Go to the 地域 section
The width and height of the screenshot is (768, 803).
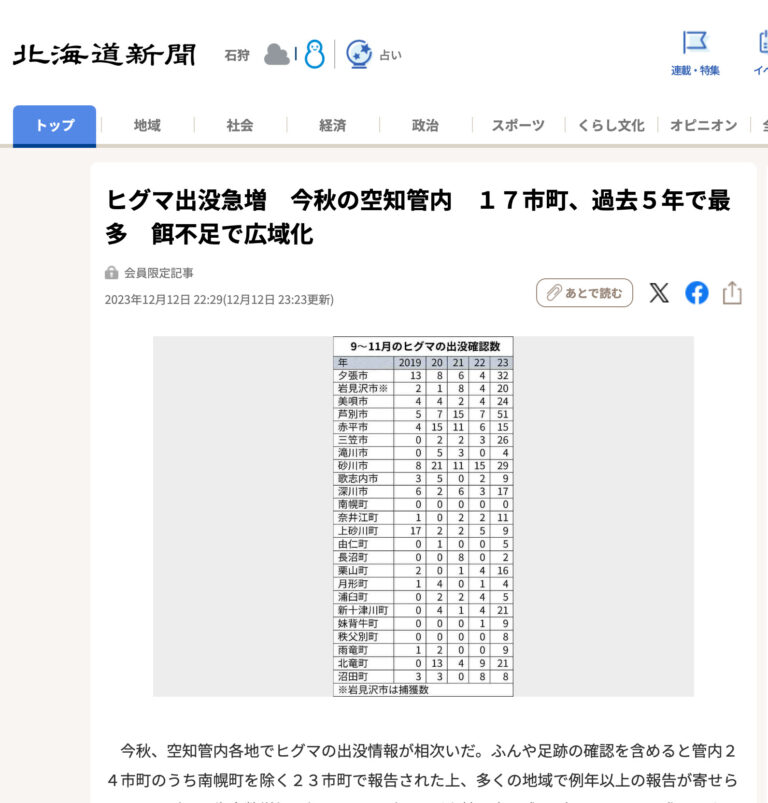coord(147,126)
